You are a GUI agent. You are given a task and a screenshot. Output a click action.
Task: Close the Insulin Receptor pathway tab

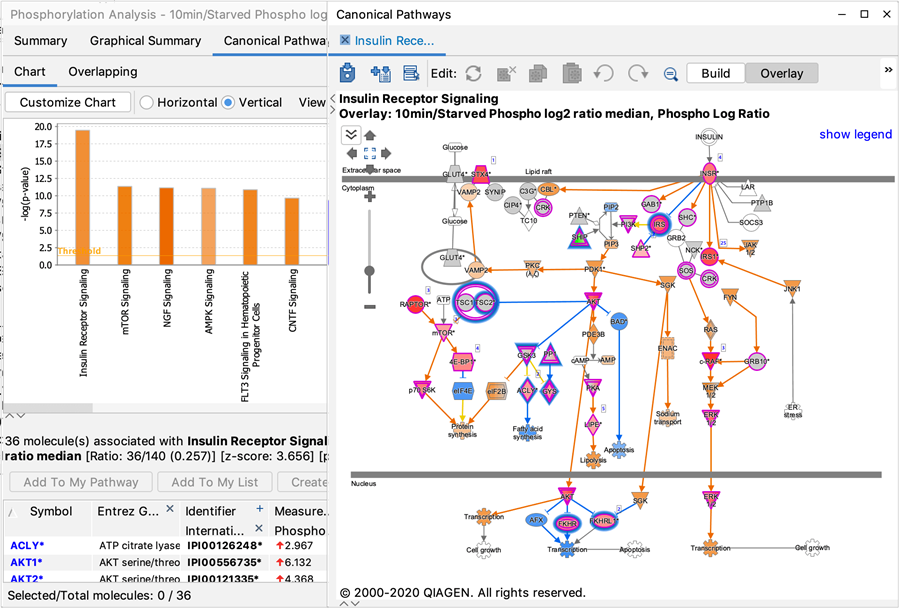pyautogui.click(x=346, y=40)
